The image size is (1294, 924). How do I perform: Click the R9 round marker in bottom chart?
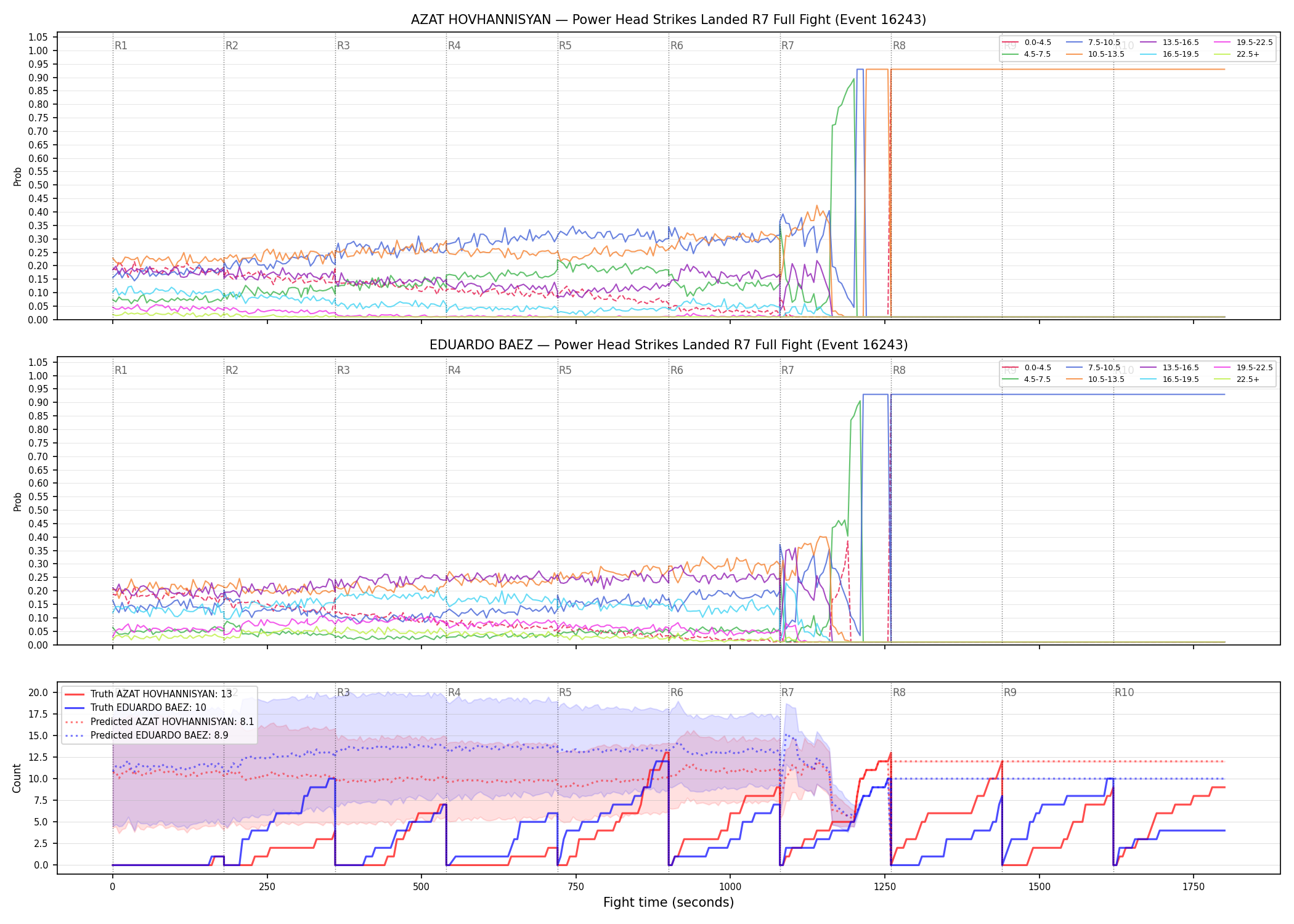1010,692
